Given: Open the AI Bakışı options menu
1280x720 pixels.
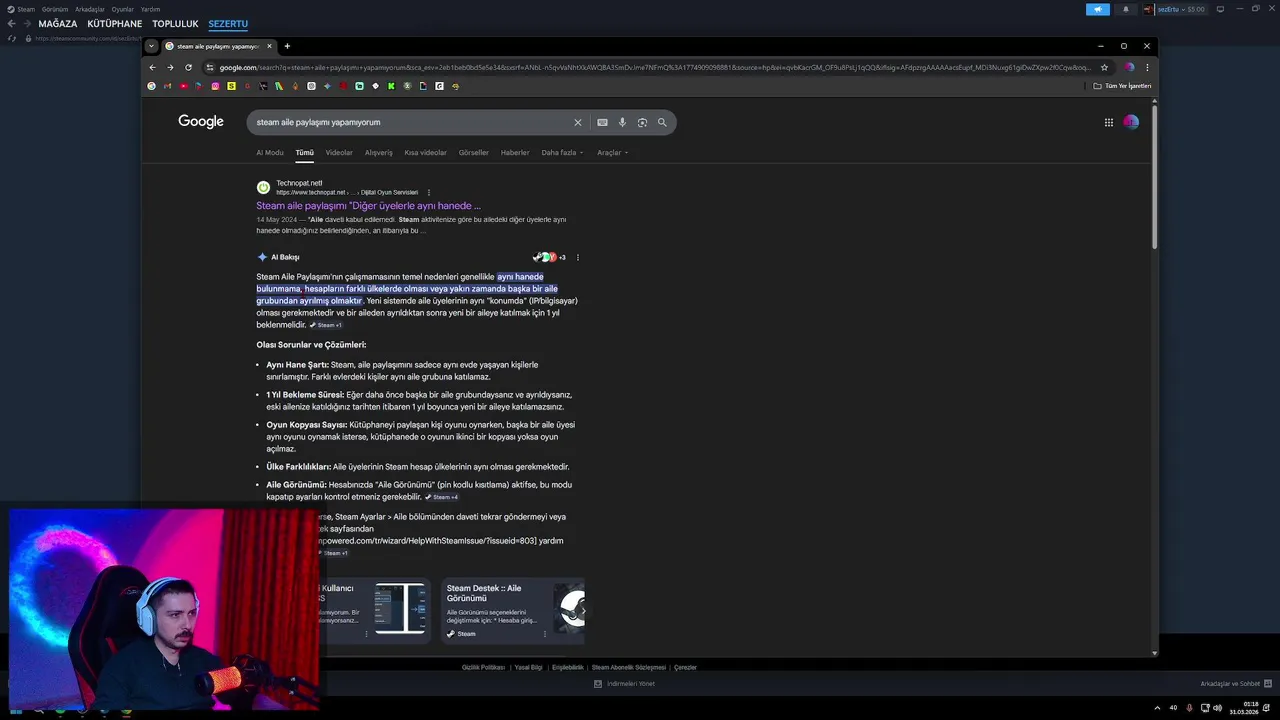Looking at the screenshot, I should tap(577, 257).
